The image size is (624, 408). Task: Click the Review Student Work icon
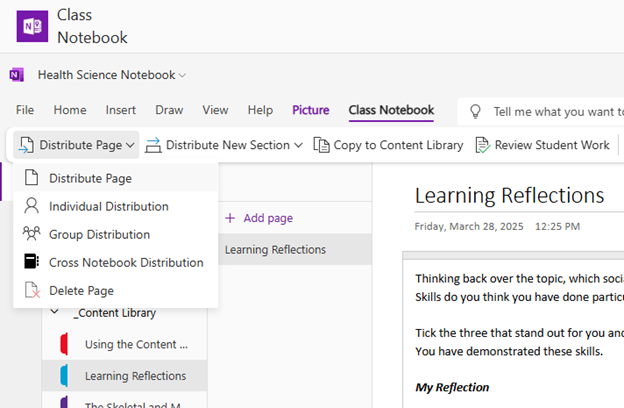click(x=482, y=145)
